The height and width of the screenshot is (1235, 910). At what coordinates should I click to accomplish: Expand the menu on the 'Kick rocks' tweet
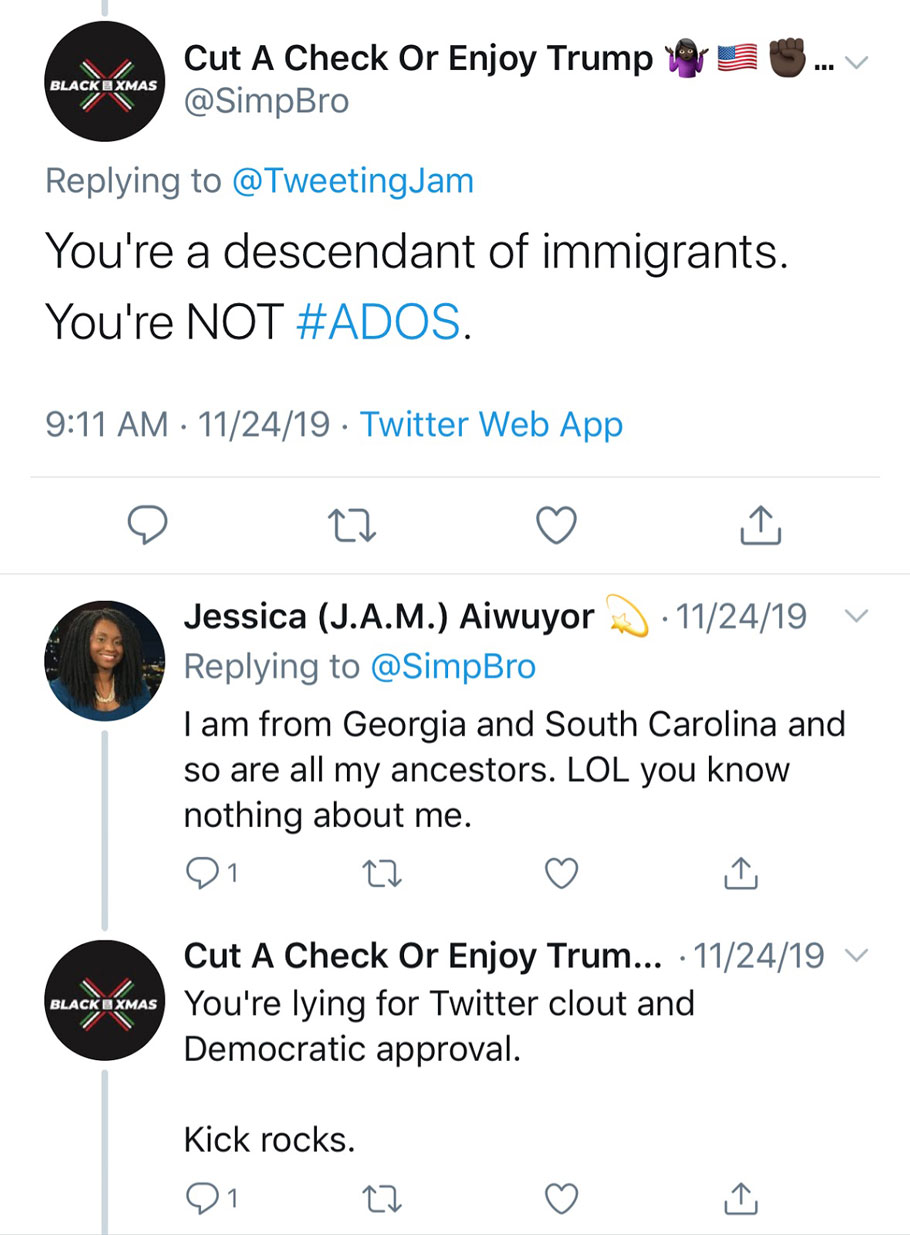[857, 956]
